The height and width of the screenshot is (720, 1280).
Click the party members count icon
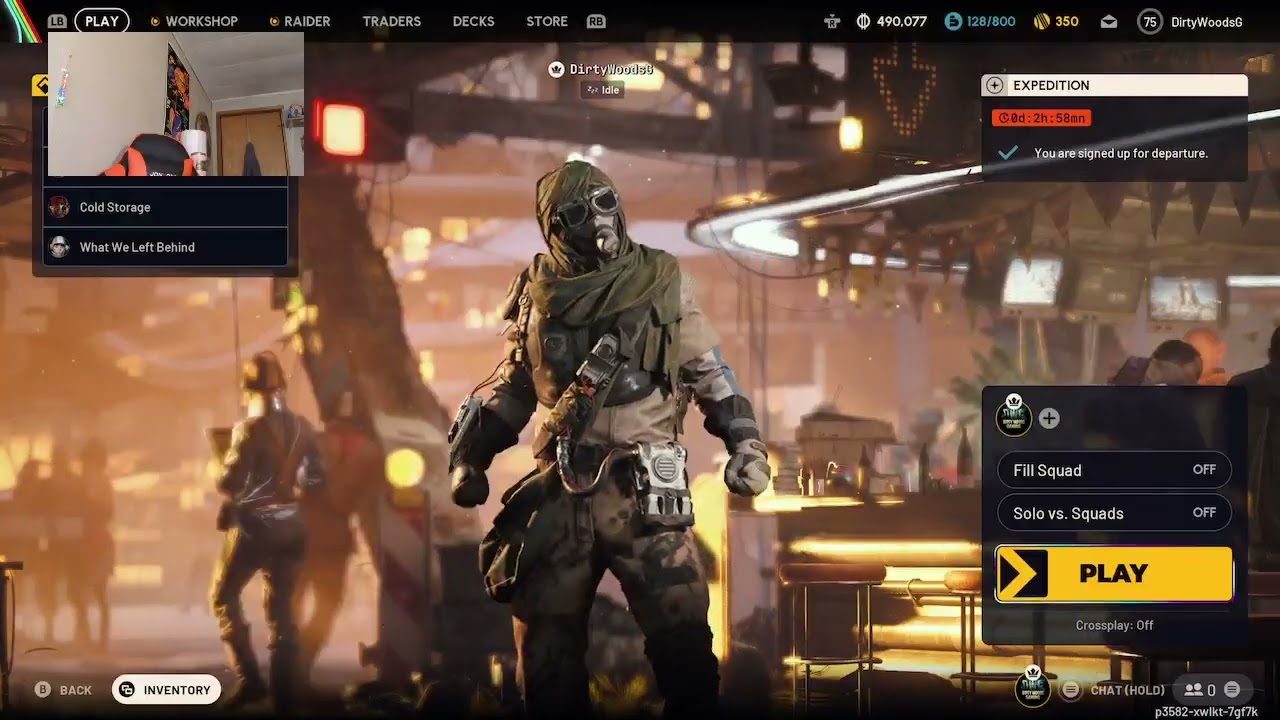pos(1200,690)
